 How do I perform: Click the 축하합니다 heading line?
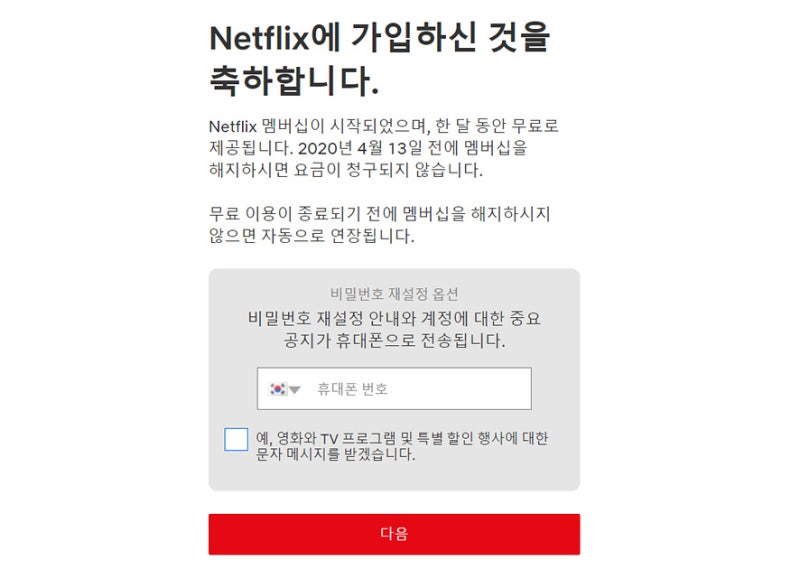[294, 81]
